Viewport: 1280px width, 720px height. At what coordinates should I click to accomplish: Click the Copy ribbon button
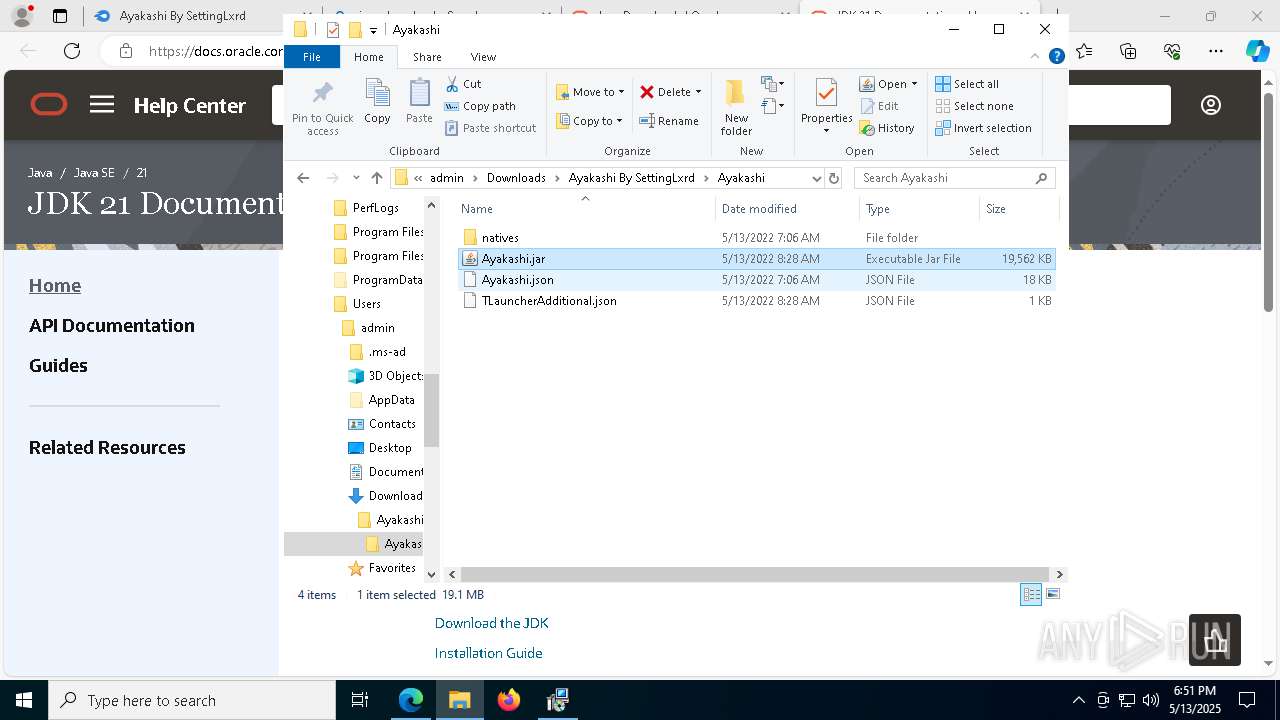(377, 101)
